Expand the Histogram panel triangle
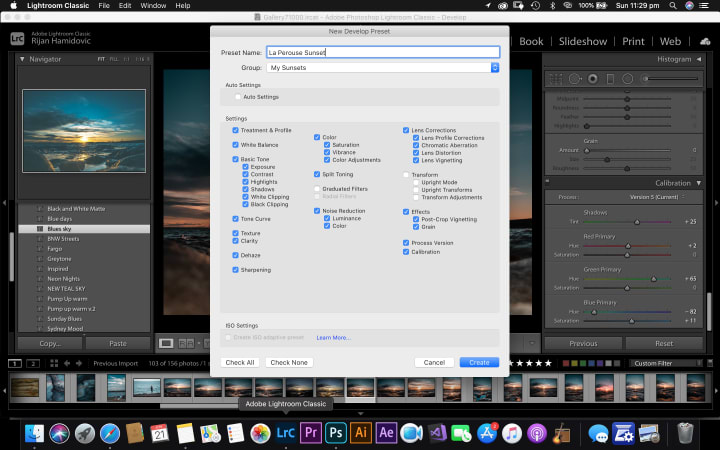The height and width of the screenshot is (450, 720). (x=699, y=59)
